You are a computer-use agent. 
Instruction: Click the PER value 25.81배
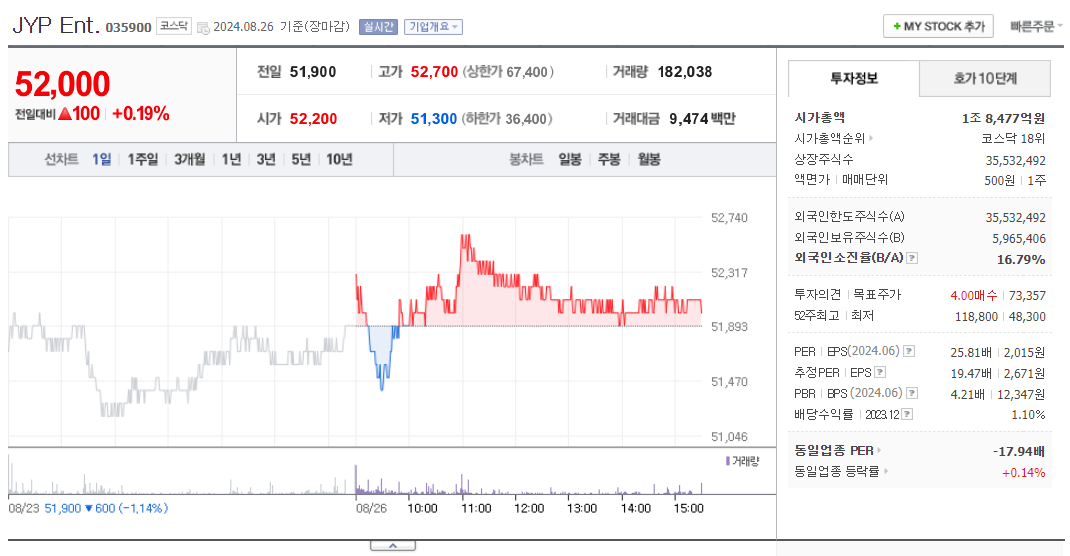(x=971, y=353)
